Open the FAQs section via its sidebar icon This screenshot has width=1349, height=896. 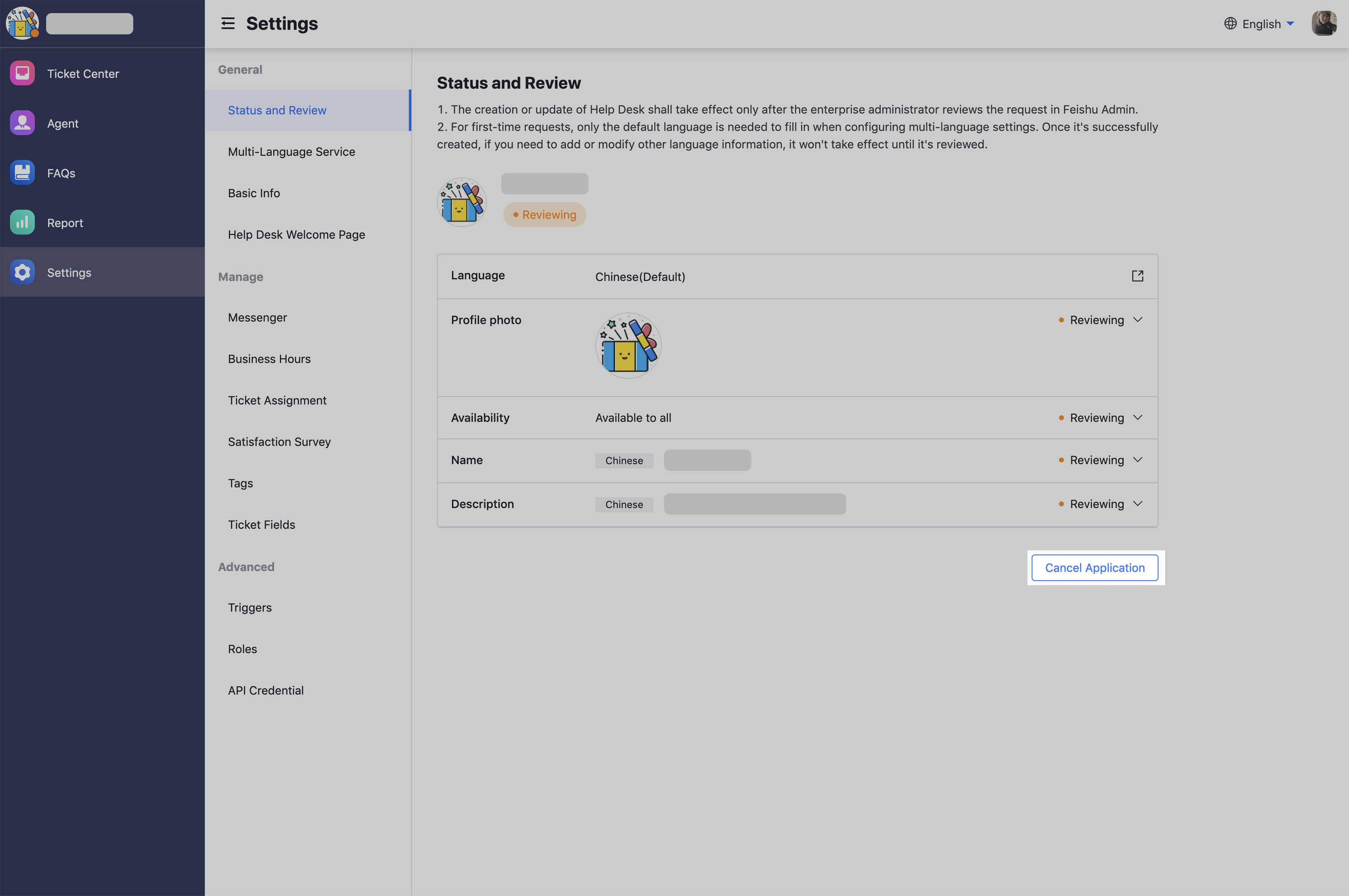(x=22, y=172)
